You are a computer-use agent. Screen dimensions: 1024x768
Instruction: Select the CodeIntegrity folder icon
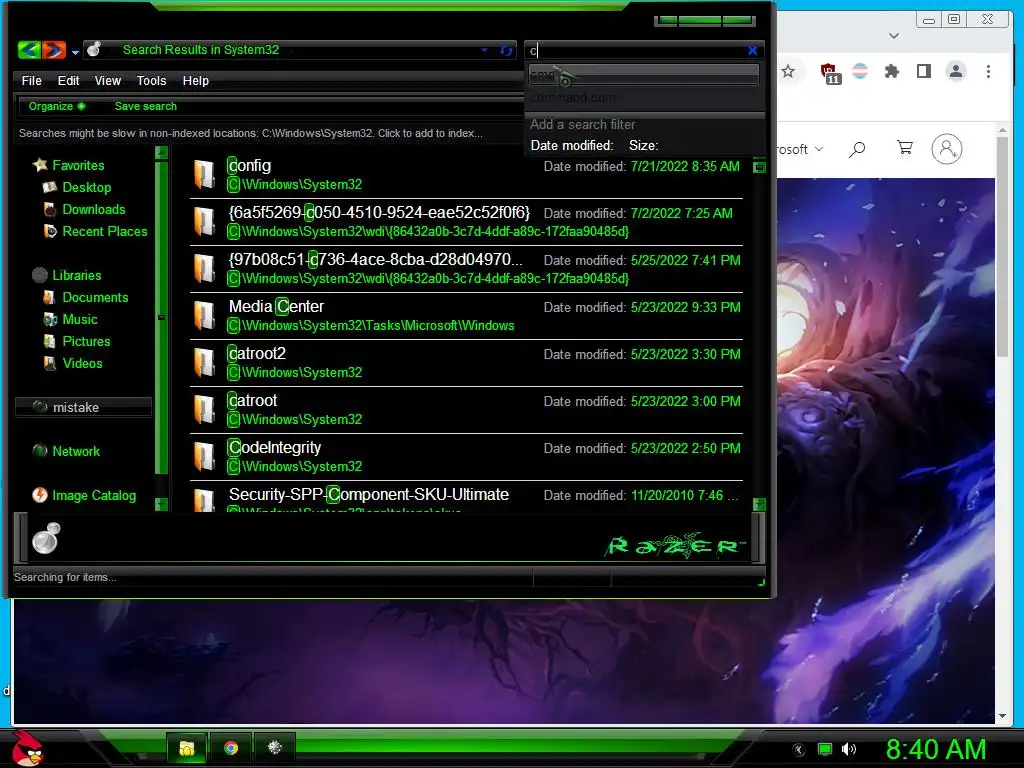204,457
